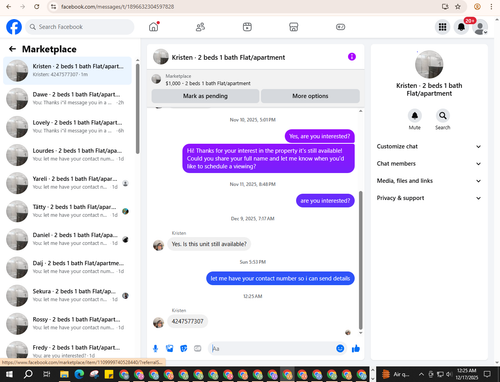This screenshot has height=382, width=500.
Task: Click the More options button
Action: click(x=310, y=96)
